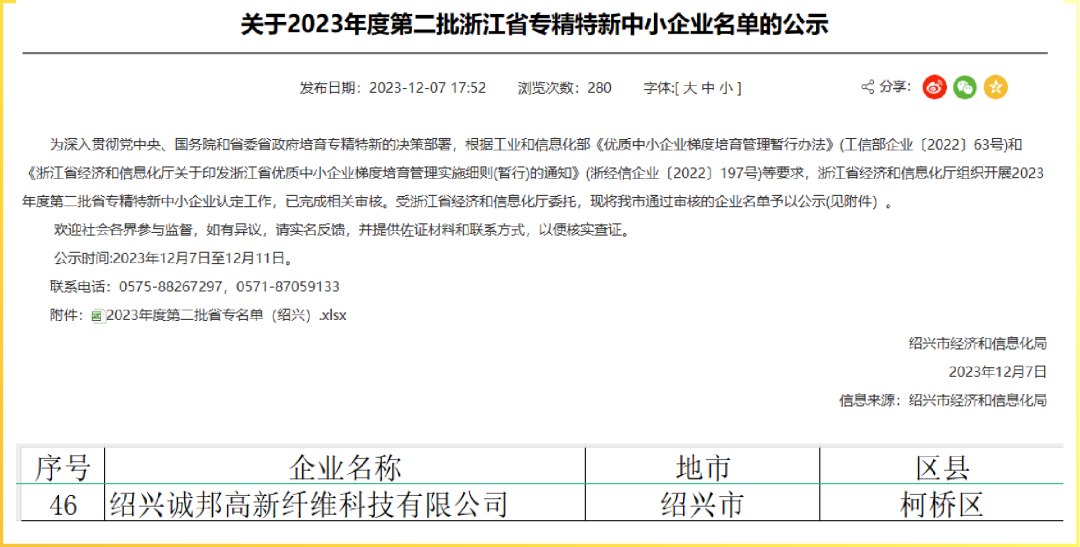The width and height of the screenshot is (1080, 547).
Task: Click the 信息来源 source line
Action: [942, 401]
